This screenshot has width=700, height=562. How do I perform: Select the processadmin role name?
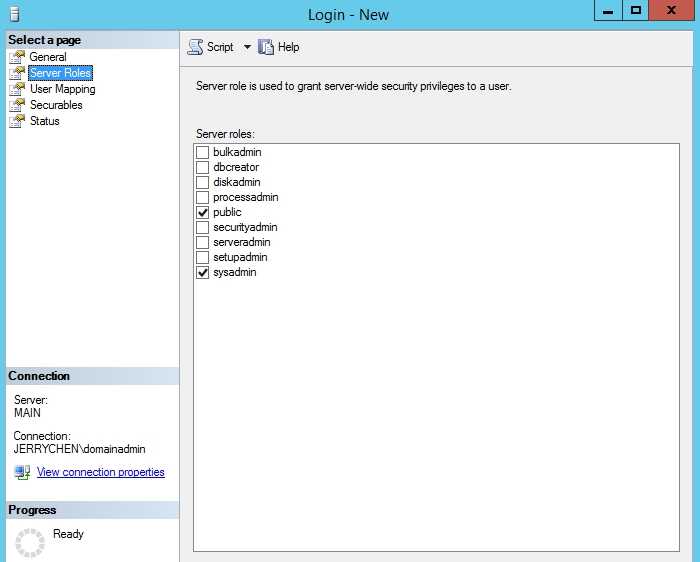[x=246, y=197]
